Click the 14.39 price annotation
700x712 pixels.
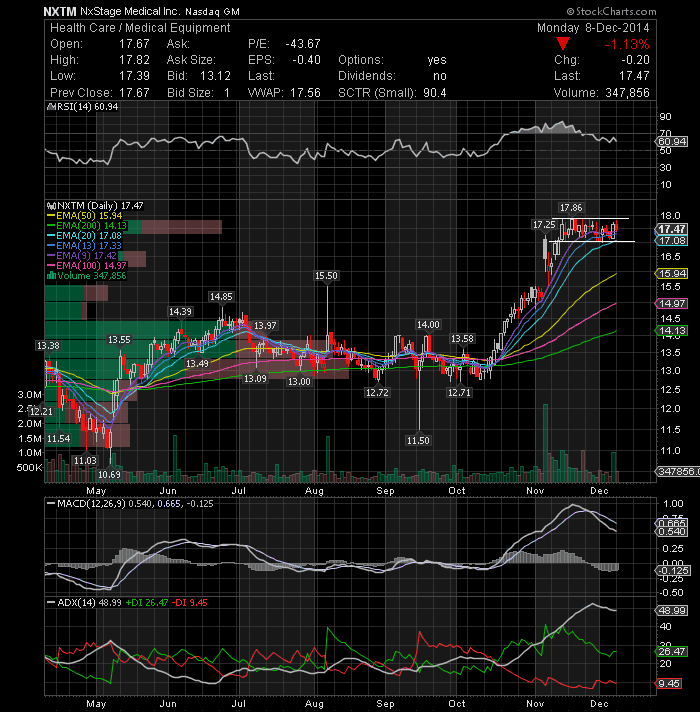click(180, 312)
